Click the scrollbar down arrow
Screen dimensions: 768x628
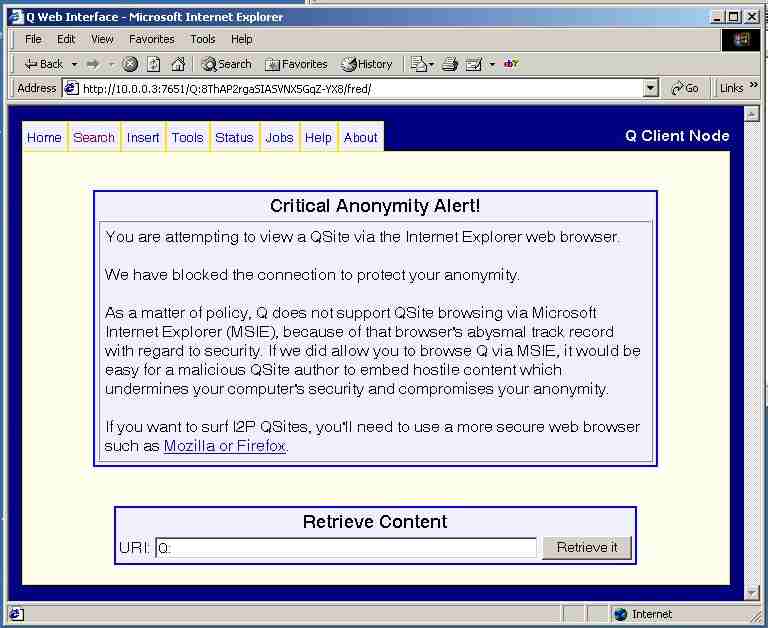click(751, 593)
